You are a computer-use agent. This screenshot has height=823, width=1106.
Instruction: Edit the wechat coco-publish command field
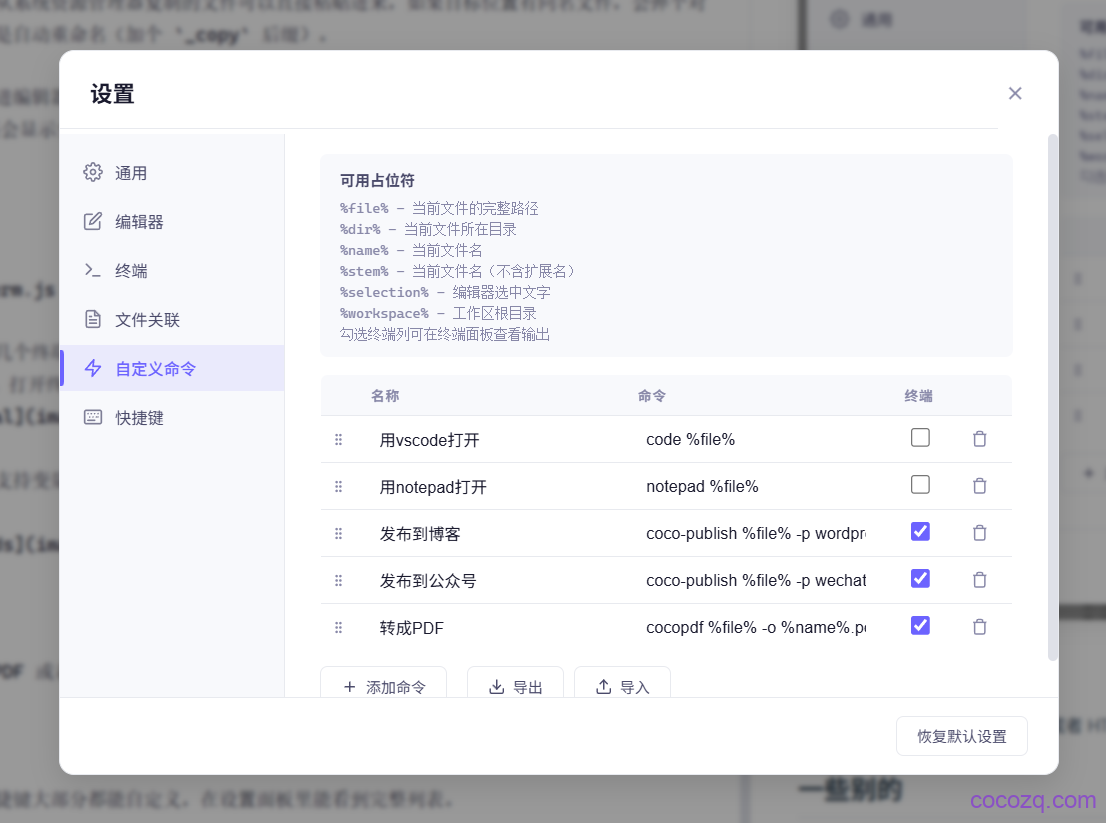[756, 580]
